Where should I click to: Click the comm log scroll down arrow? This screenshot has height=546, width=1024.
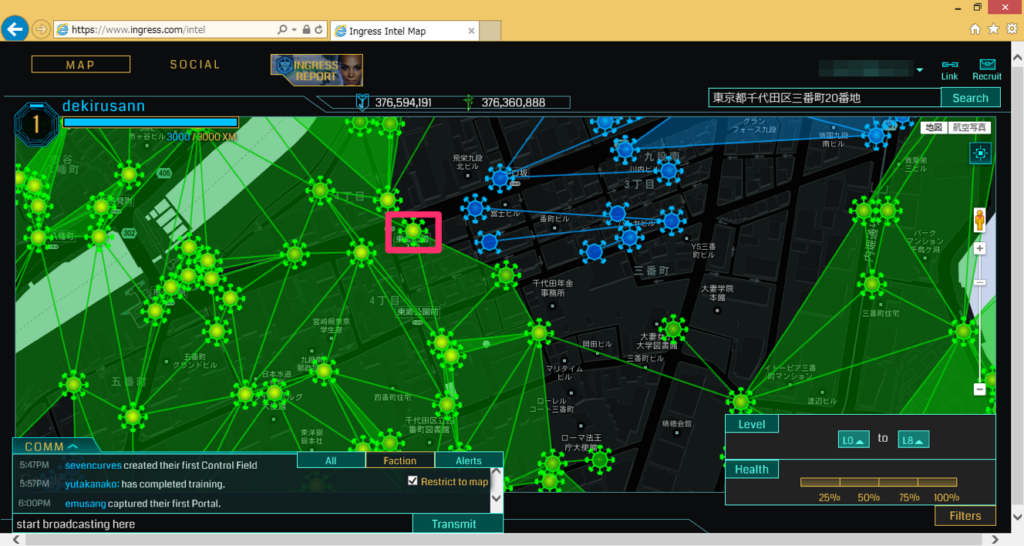496,498
